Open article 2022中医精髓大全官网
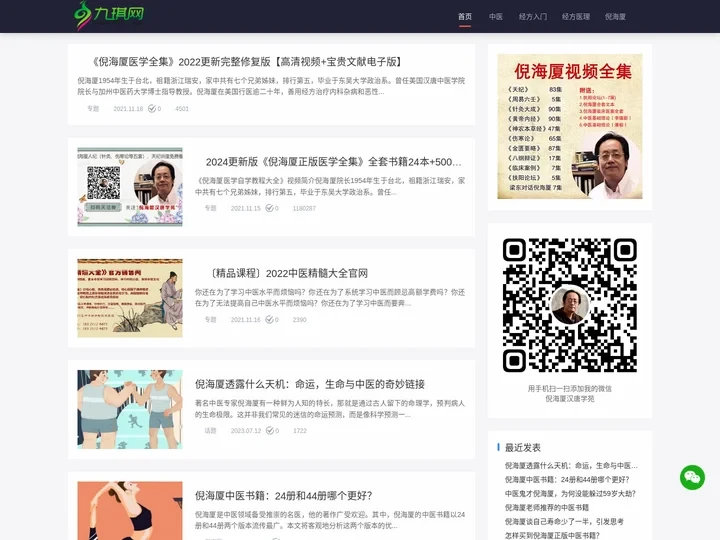The width and height of the screenshot is (720, 540). [287, 273]
